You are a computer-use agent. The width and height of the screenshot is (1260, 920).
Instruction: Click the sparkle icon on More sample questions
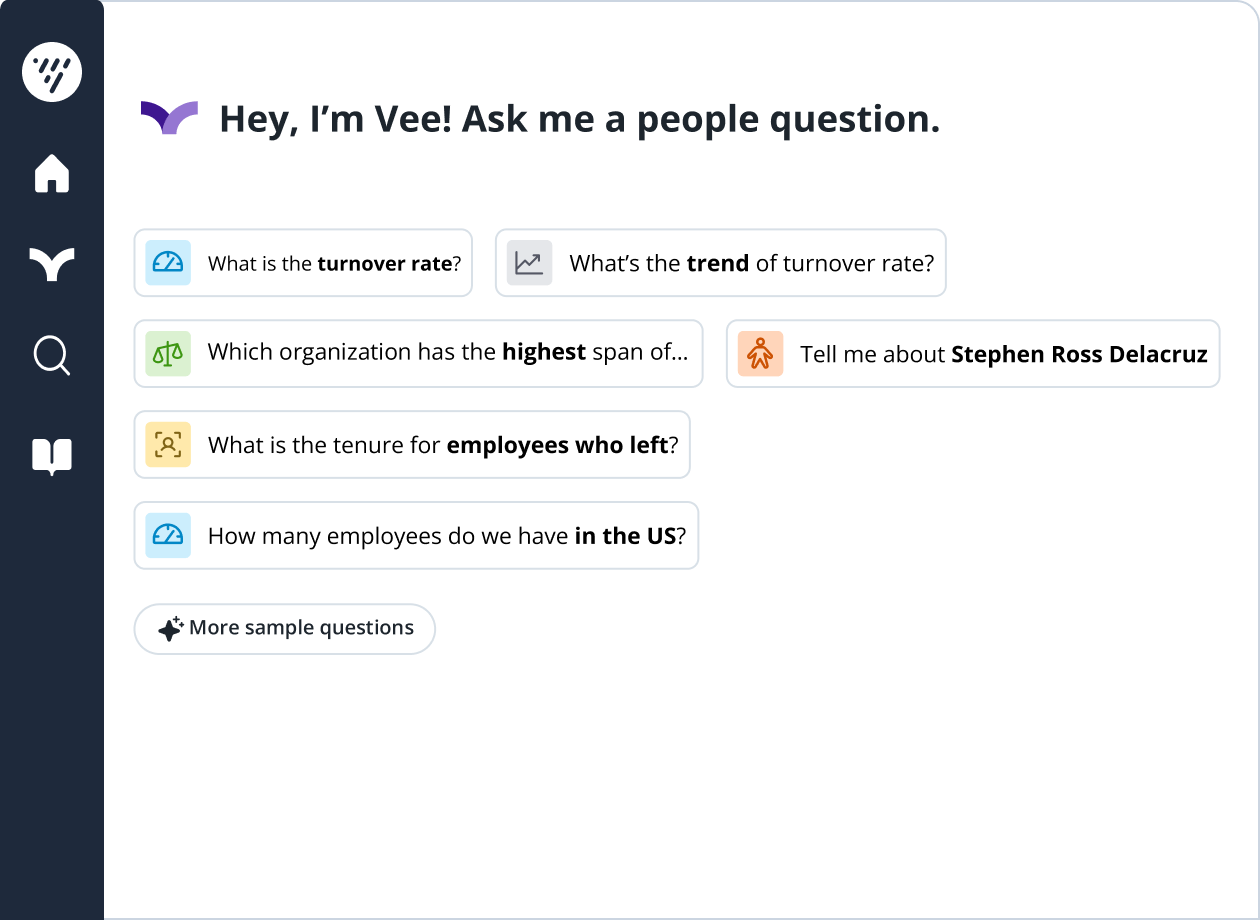170,628
